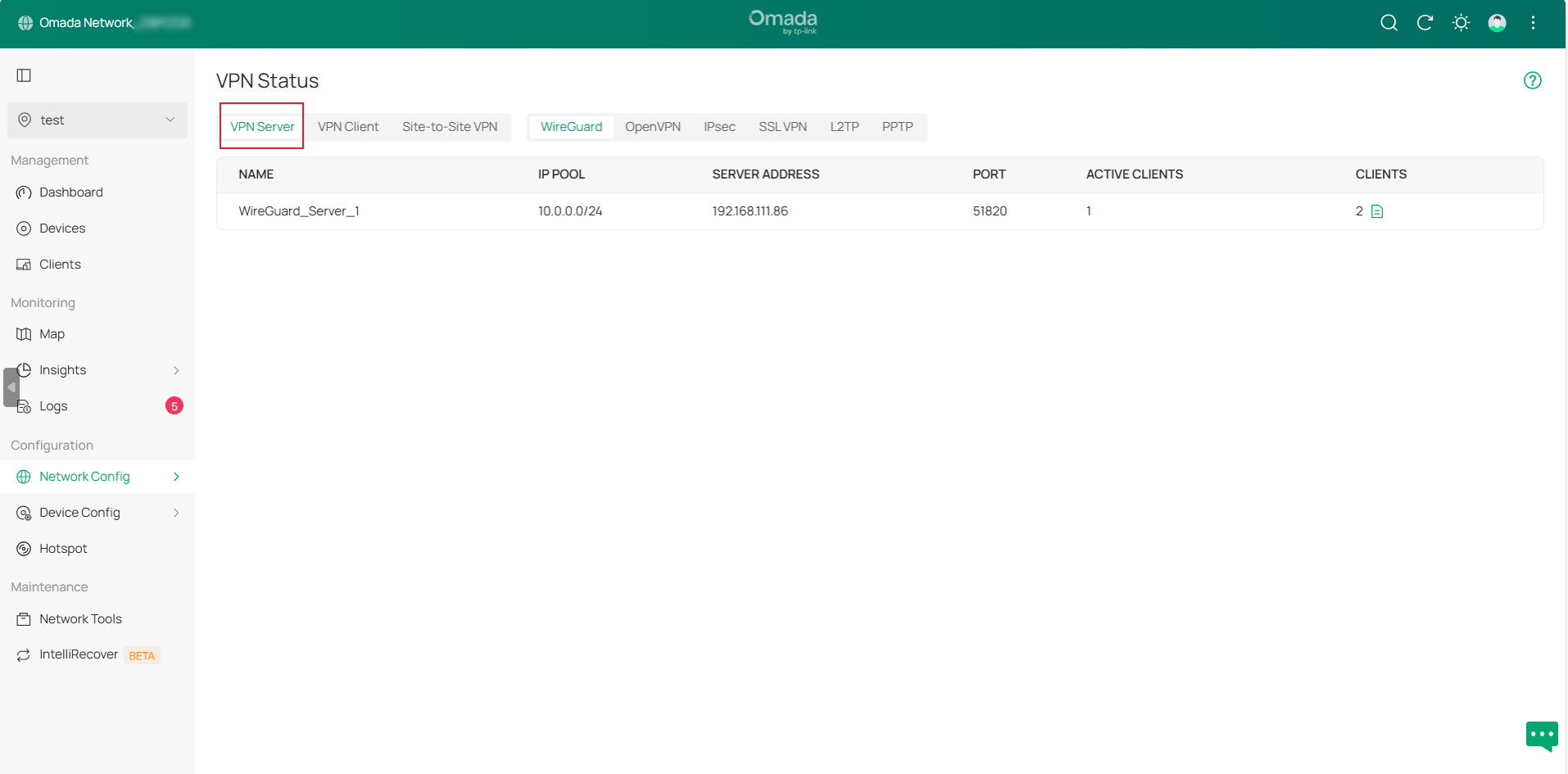Open the Devices page from the sidebar
This screenshot has width=1568, height=774.
click(x=61, y=228)
